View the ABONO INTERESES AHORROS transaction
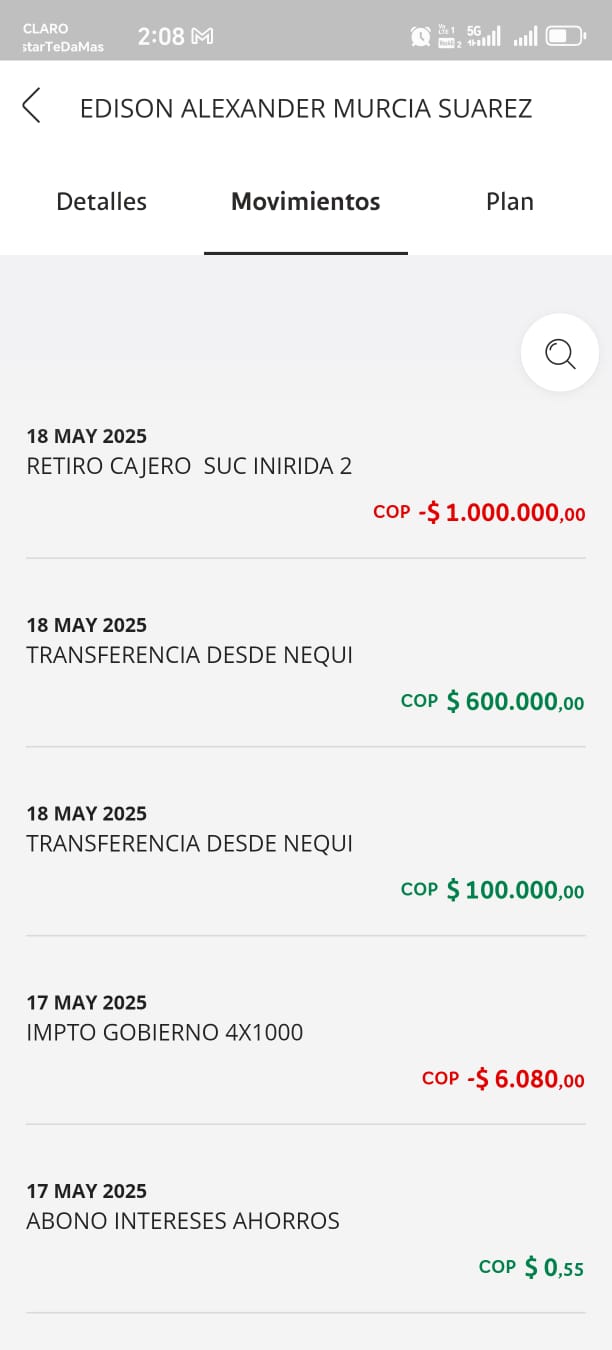 183,1221
